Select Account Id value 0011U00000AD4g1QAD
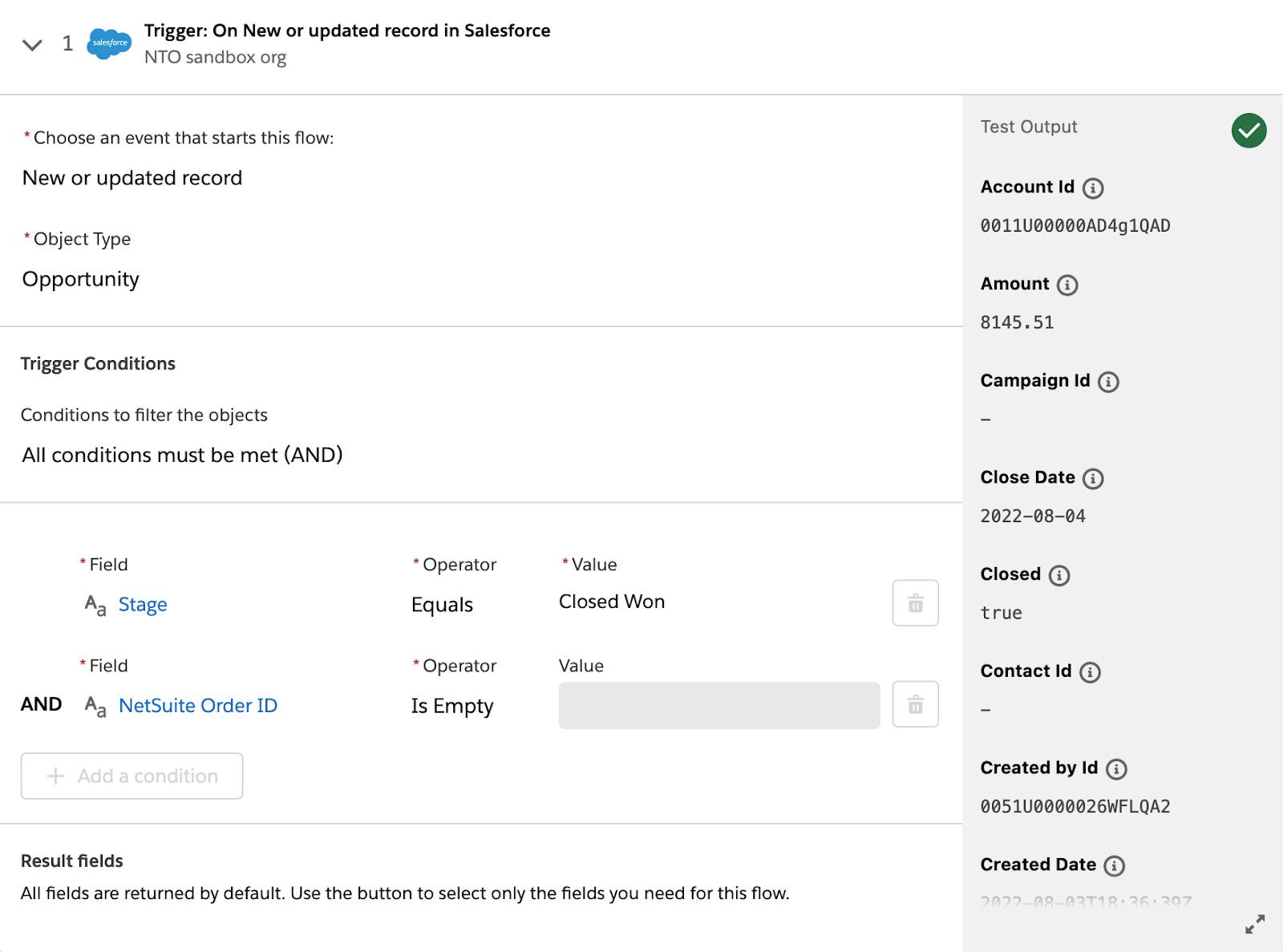The image size is (1283, 952). pyautogui.click(x=1075, y=226)
